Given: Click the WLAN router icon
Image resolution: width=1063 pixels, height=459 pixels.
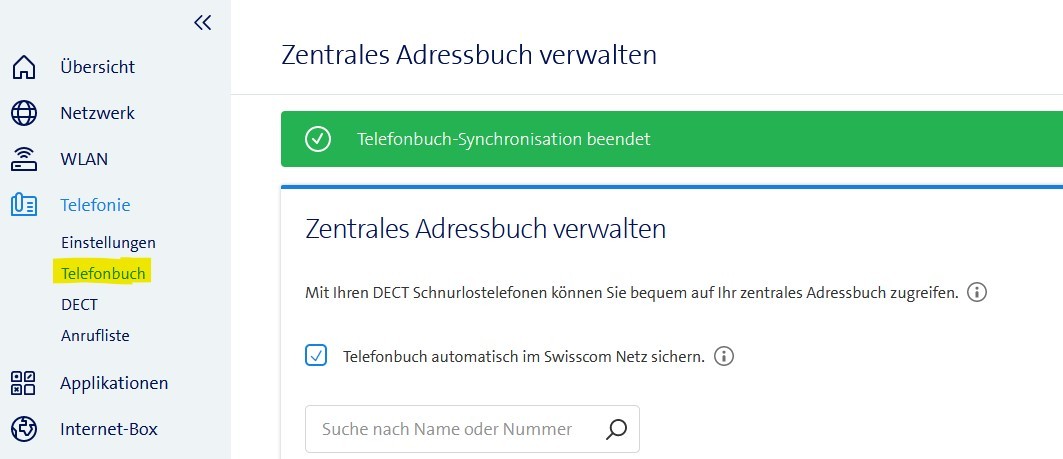Looking at the screenshot, I should 24,159.
